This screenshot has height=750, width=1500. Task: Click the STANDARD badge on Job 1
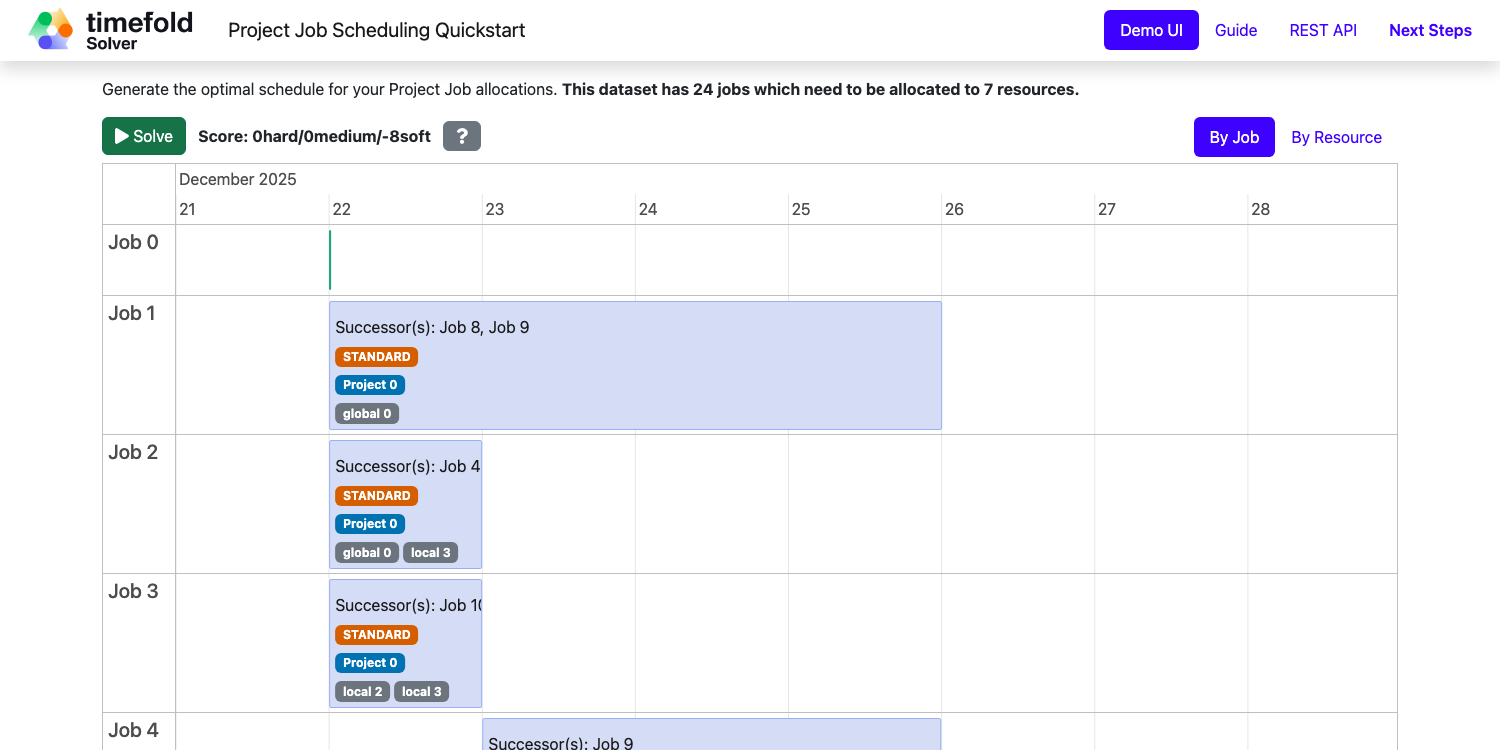[x=376, y=357]
